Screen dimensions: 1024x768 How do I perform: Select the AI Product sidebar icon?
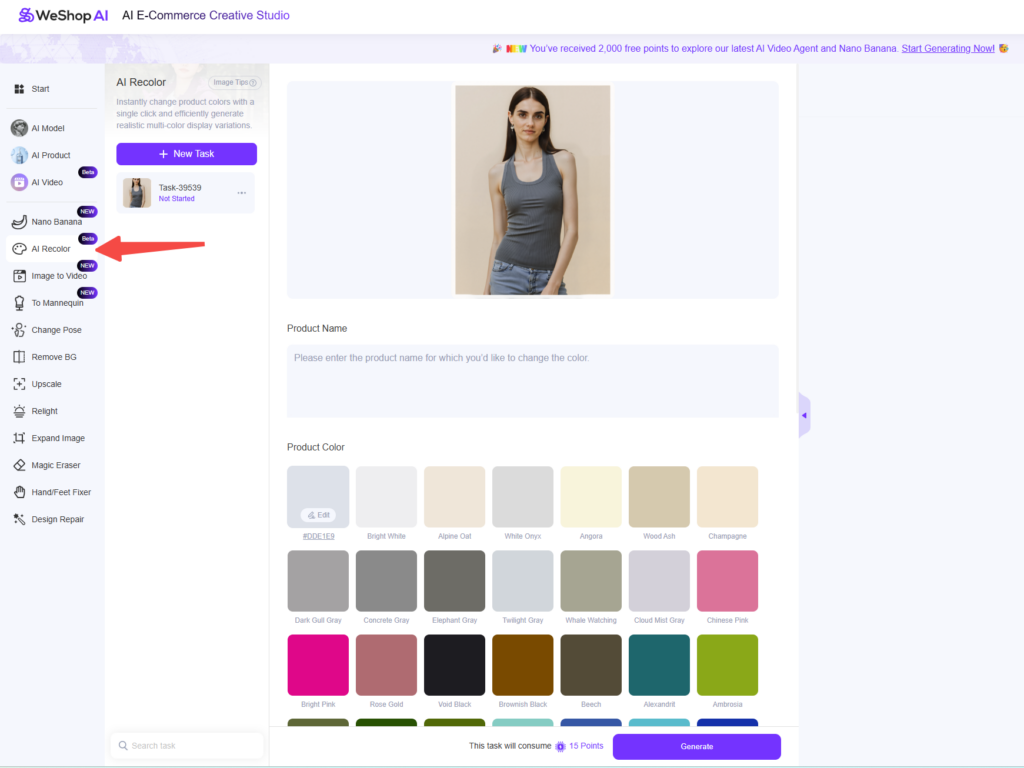coord(19,155)
